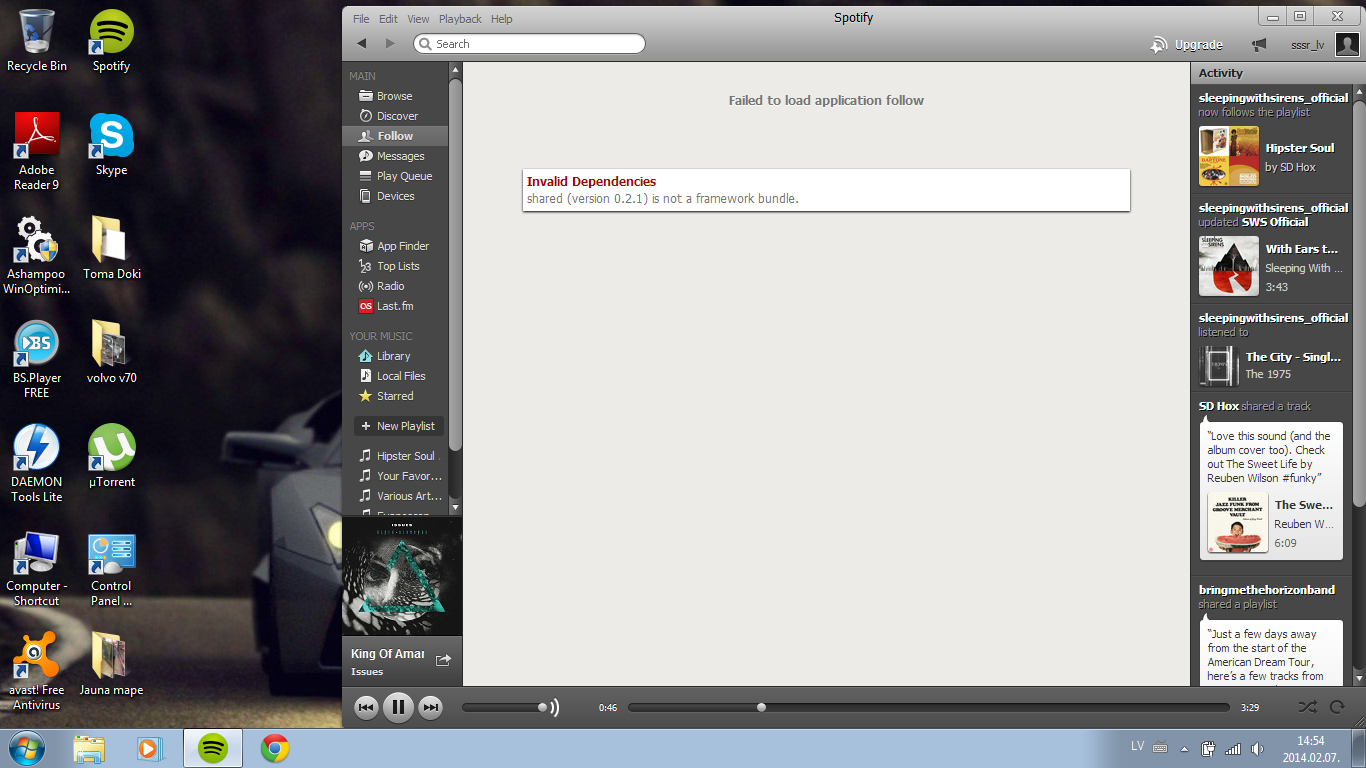Open Messages in the sidebar

pyautogui.click(x=395, y=156)
